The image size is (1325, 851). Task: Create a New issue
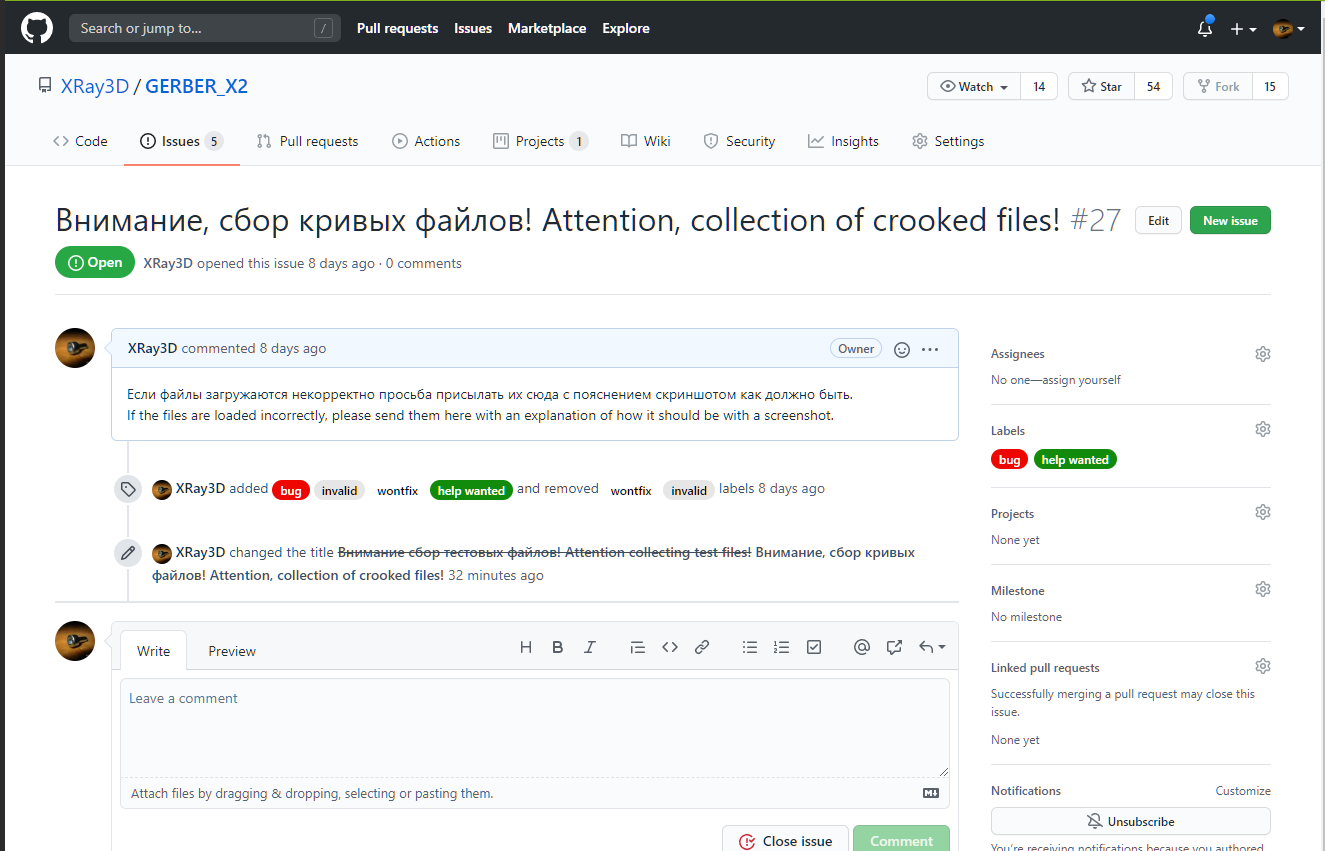[x=1230, y=221]
